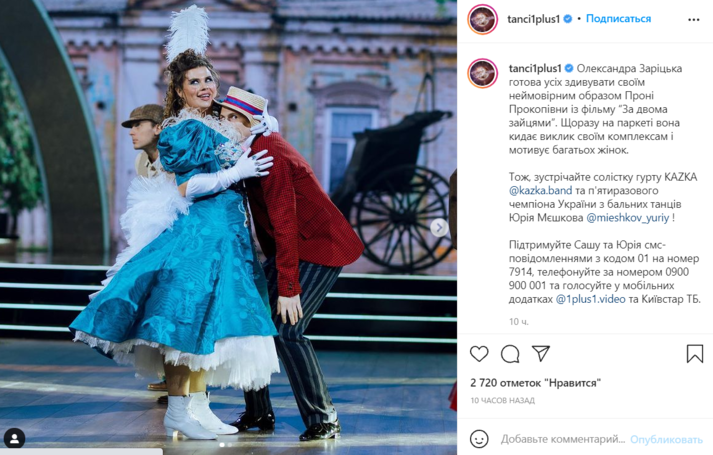Screen dimensions: 713x455
Task: Go to next photo in carousel
Action: point(439,228)
